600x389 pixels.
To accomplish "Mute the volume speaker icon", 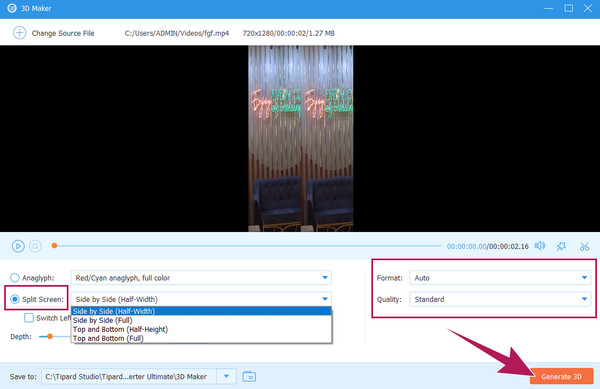I will (540, 246).
